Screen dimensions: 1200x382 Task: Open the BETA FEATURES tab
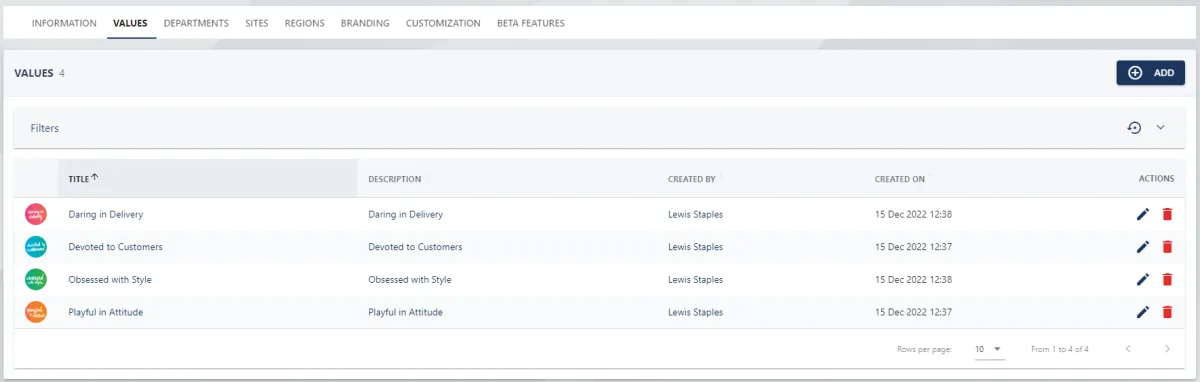[531, 23]
